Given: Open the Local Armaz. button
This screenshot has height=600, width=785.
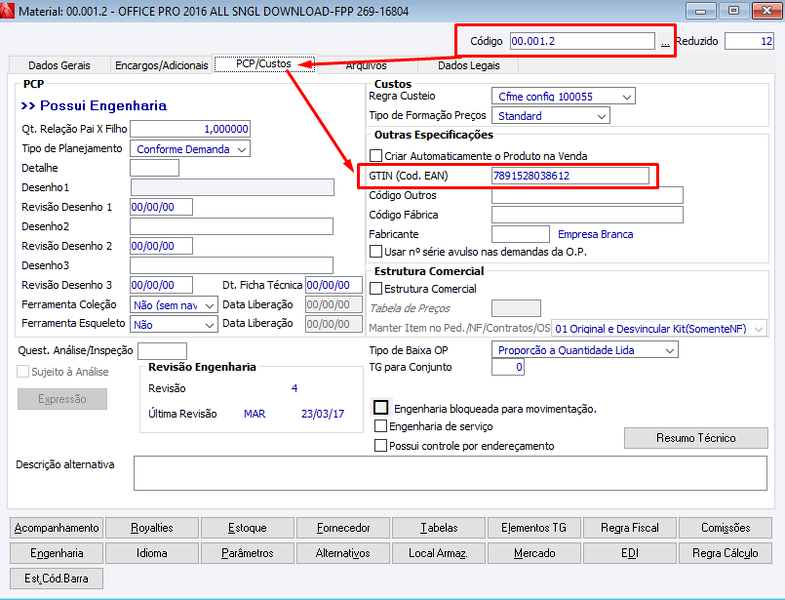Looking at the screenshot, I should click(439, 553).
